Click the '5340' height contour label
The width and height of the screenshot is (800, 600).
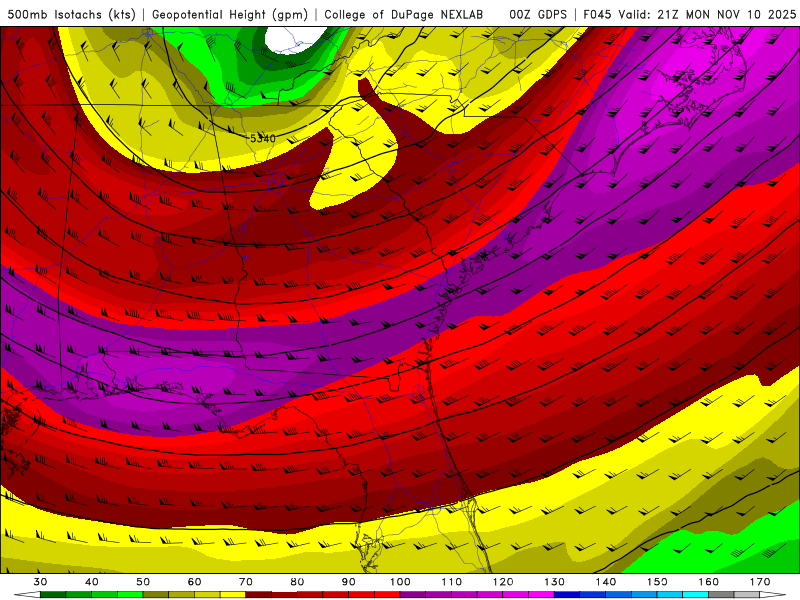(263, 138)
